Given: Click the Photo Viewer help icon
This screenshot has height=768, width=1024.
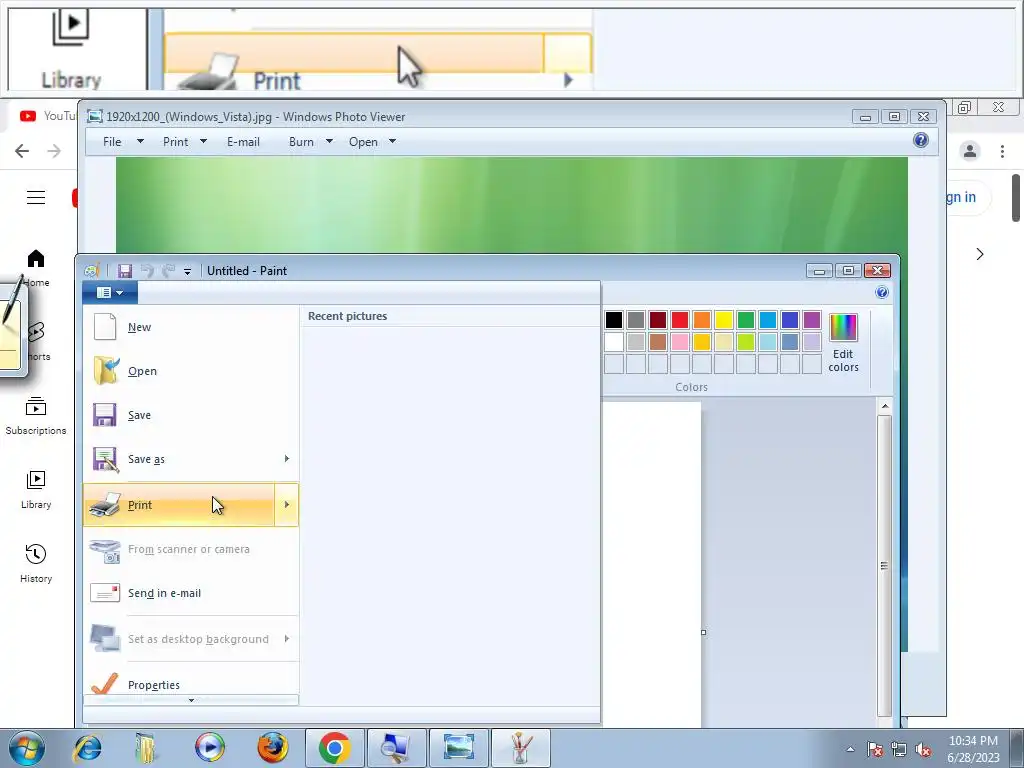Looking at the screenshot, I should click(x=921, y=140).
